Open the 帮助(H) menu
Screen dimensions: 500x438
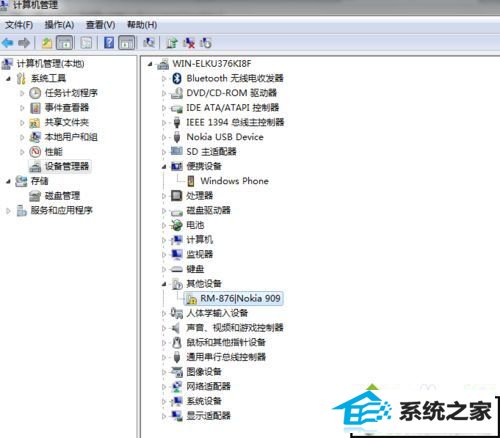pyautogui.click(x=142, y=25)
